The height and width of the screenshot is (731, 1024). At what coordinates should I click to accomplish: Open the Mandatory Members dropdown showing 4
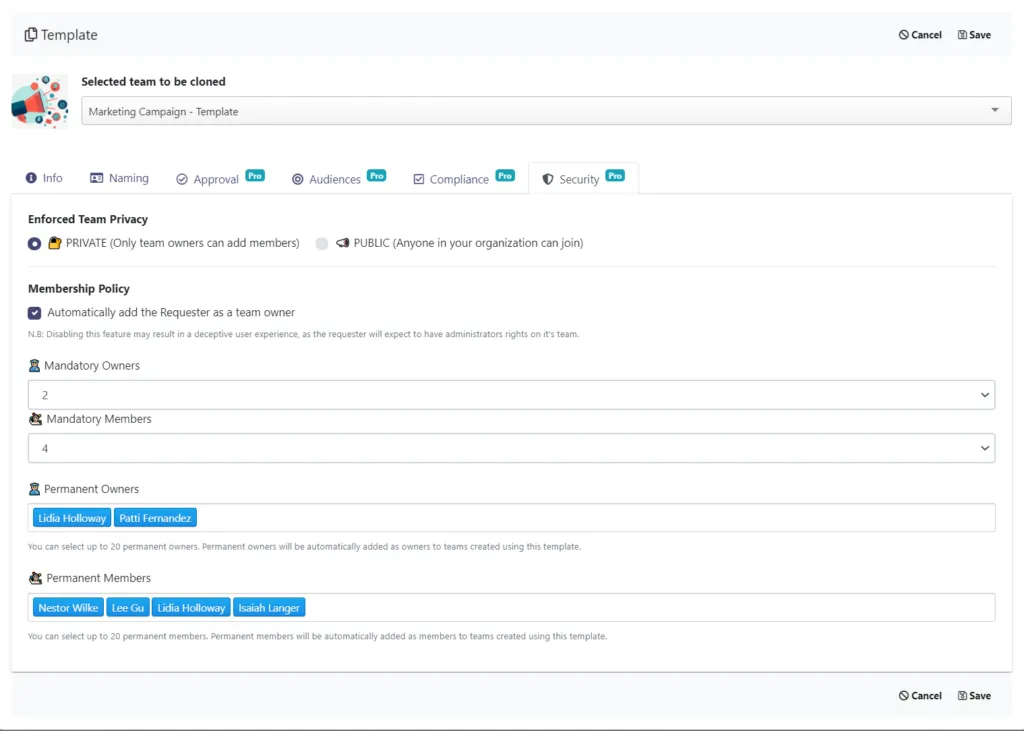511,448
